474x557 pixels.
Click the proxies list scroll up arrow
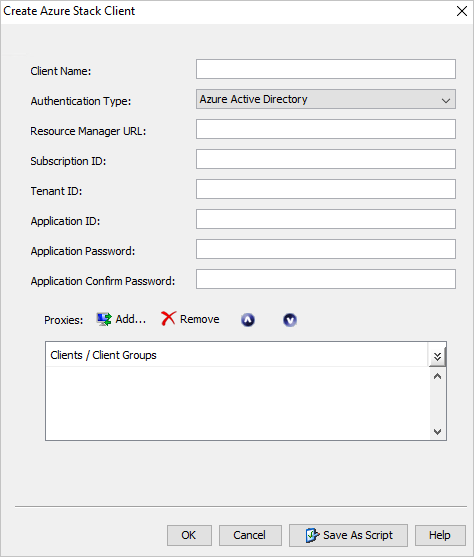pyautogui.click(x=437, y=376)
